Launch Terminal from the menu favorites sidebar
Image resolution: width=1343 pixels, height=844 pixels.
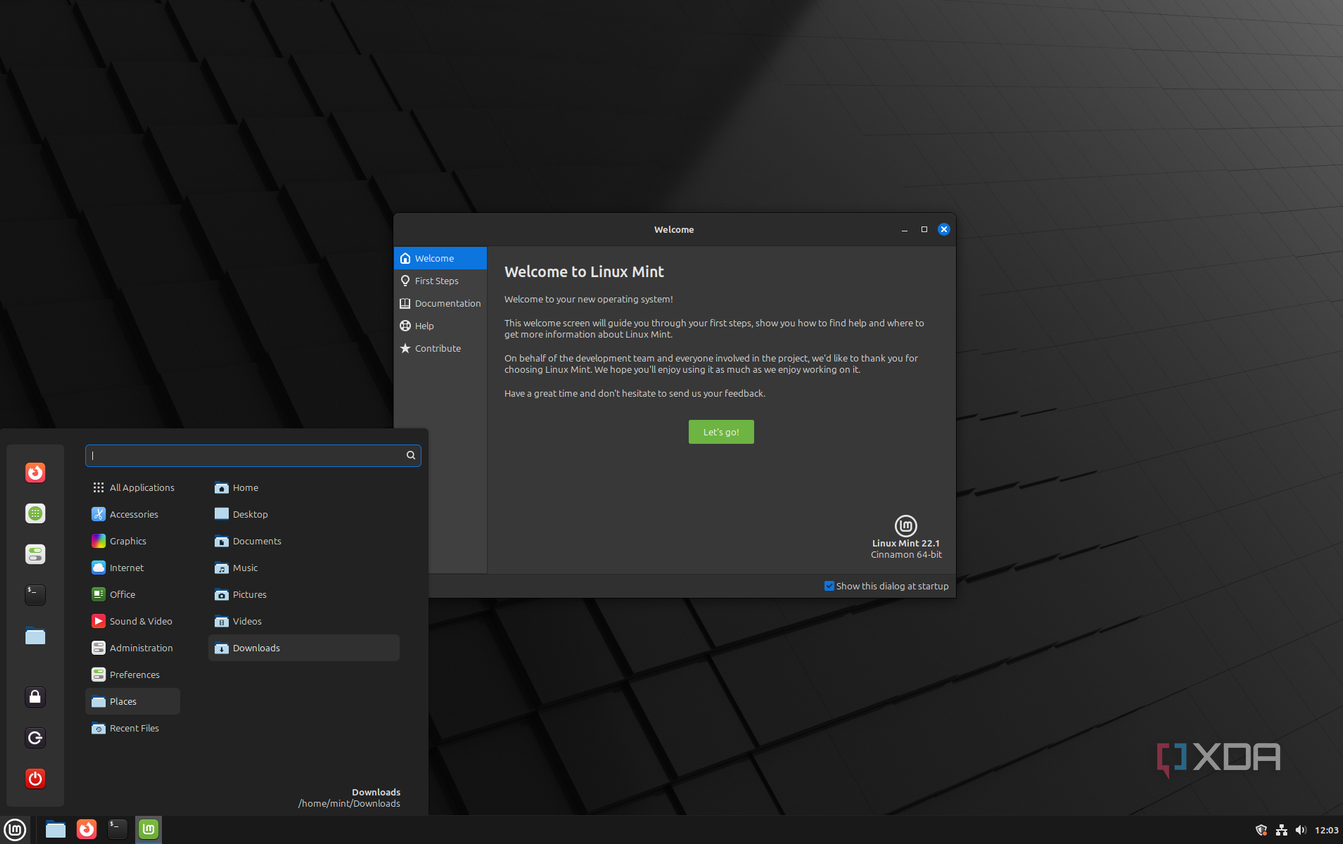[x=35, y=595]
